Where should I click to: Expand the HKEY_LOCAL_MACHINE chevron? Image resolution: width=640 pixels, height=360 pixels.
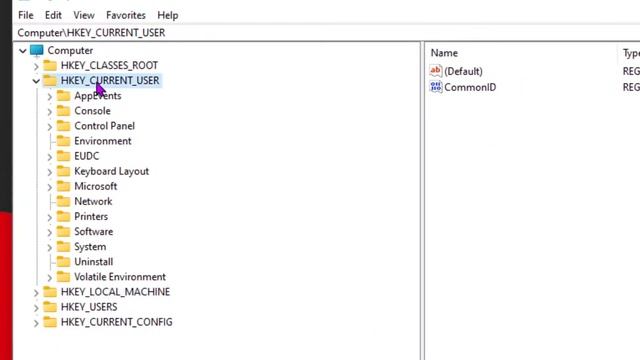point(36,293)
